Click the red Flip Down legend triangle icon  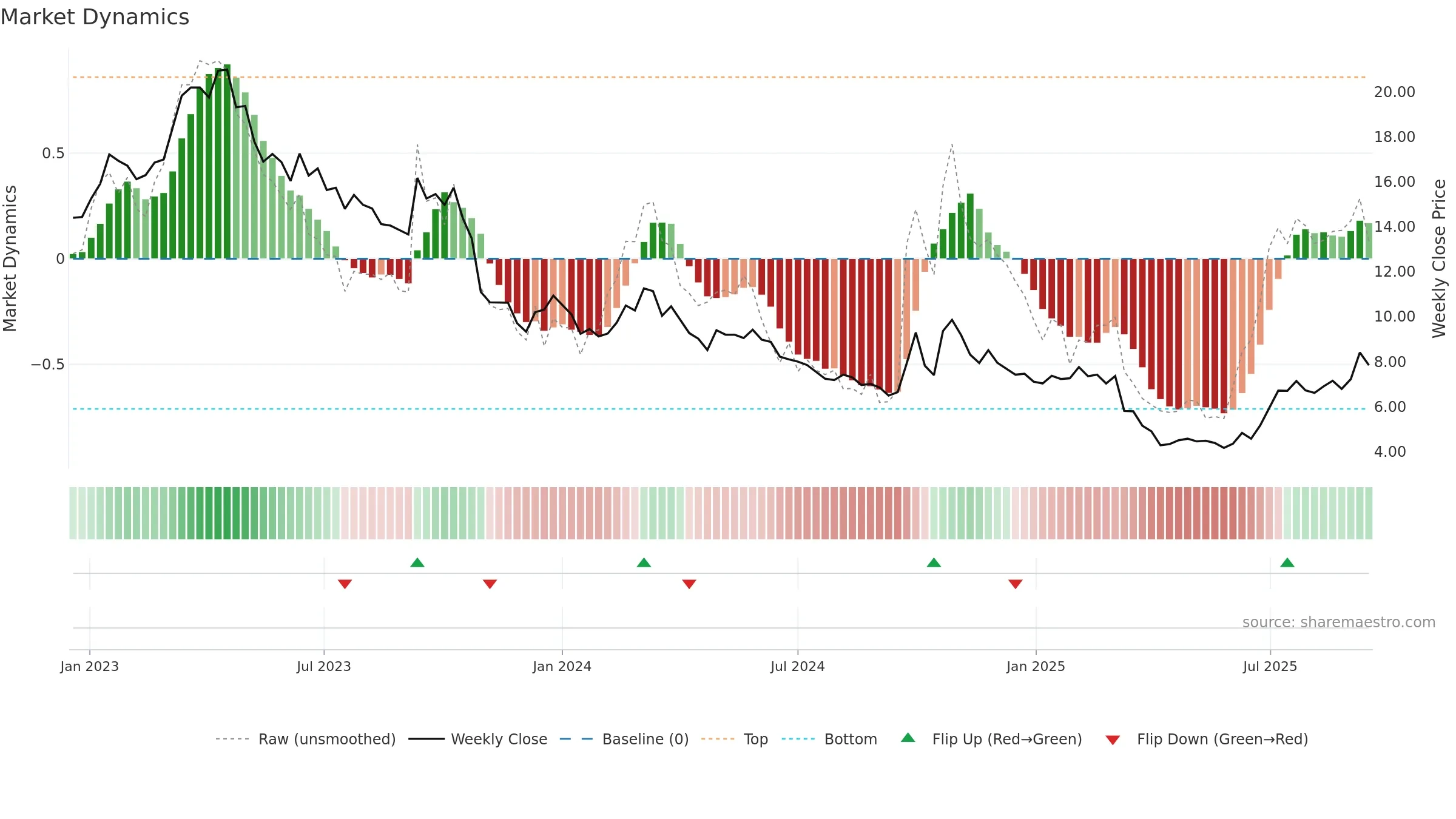click(x=1113, y=740)
